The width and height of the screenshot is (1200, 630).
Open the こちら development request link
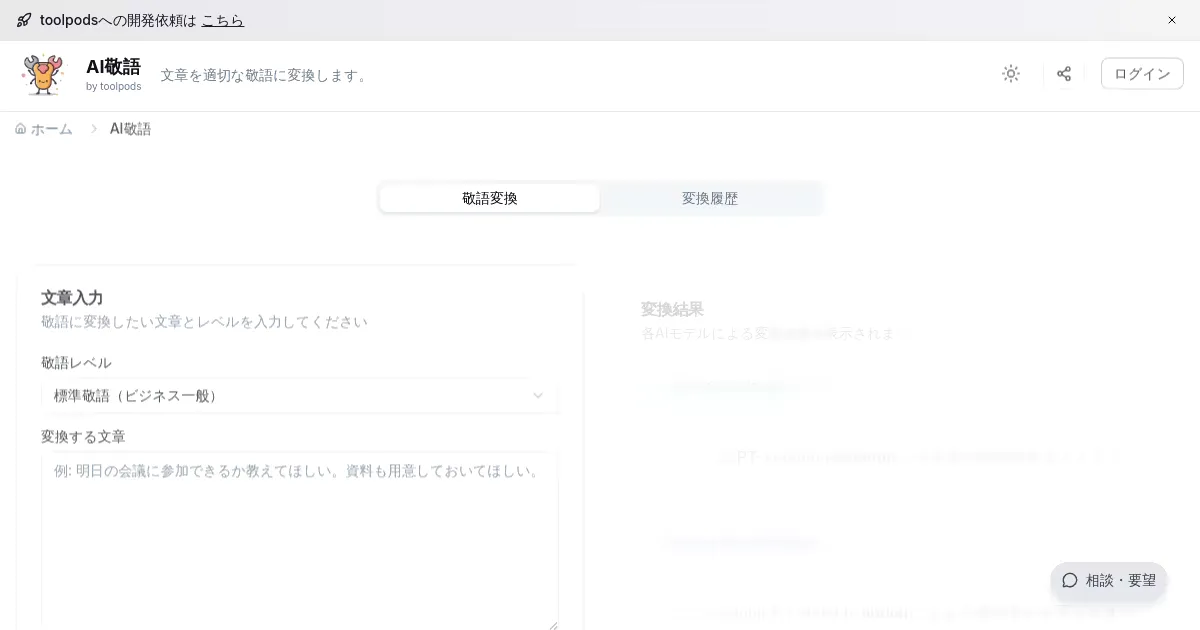pyautogui.click(x=222, y=20)
